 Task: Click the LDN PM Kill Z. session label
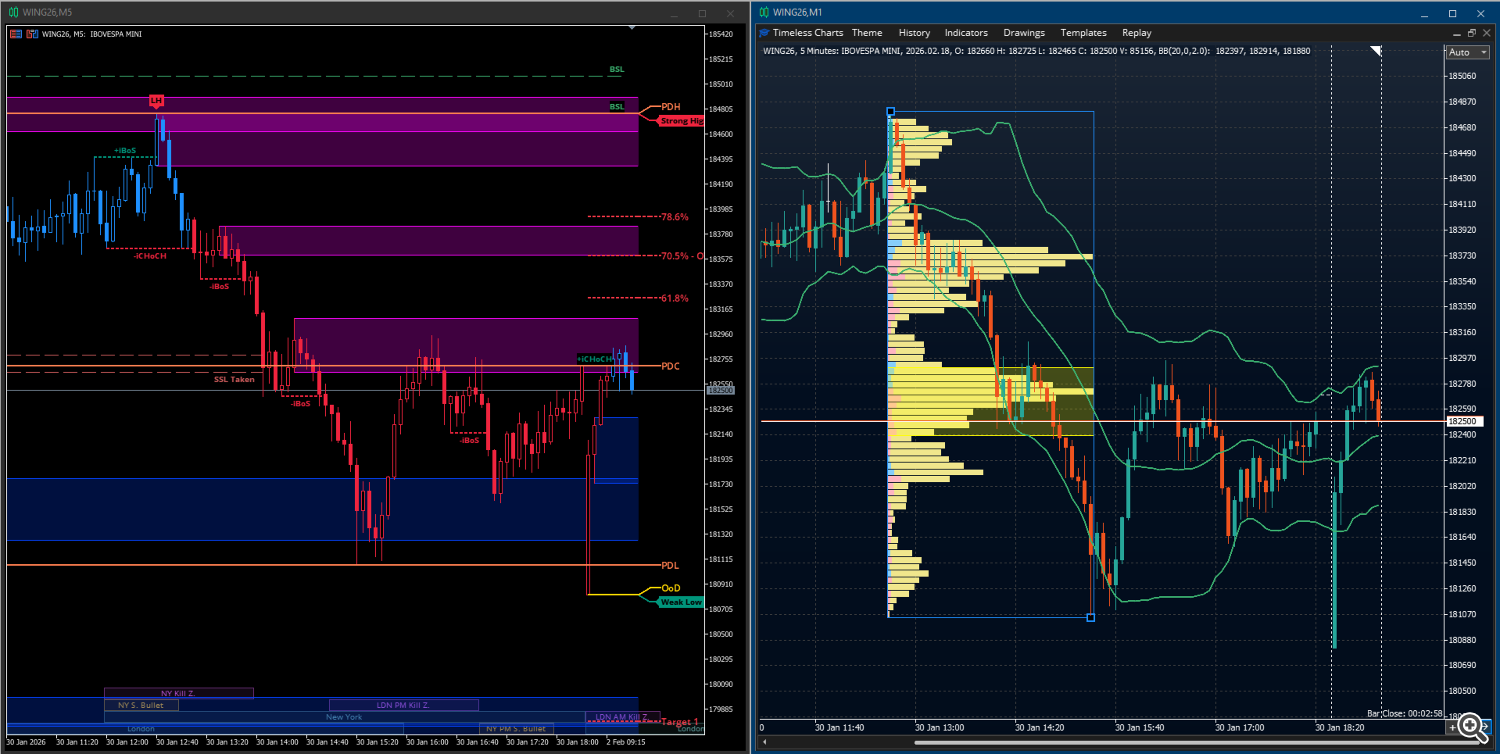coord(403,705)
